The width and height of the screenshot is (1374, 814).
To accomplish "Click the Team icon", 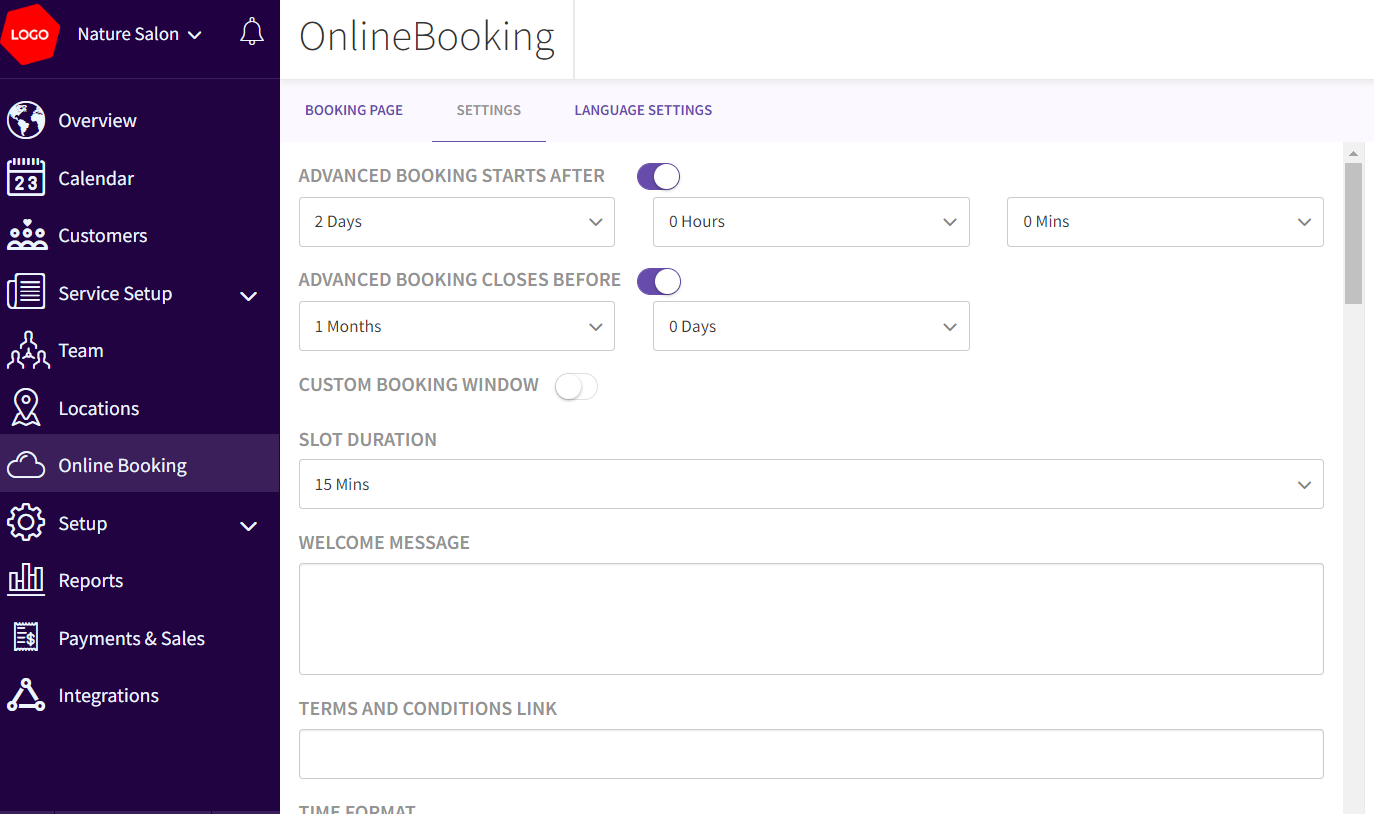I will [x=26, y=350].
